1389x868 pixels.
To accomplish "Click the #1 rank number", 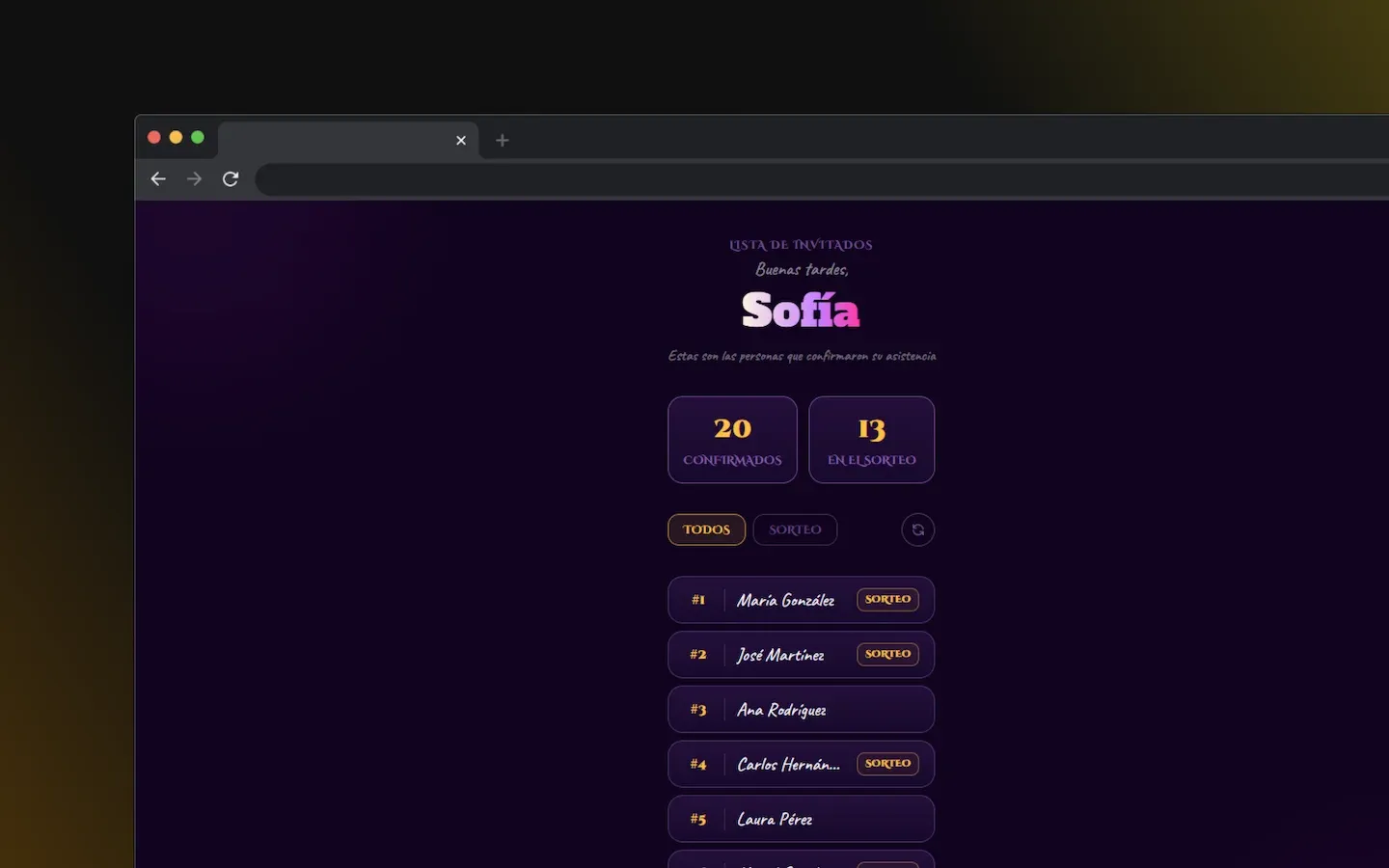I will point(698,600).
